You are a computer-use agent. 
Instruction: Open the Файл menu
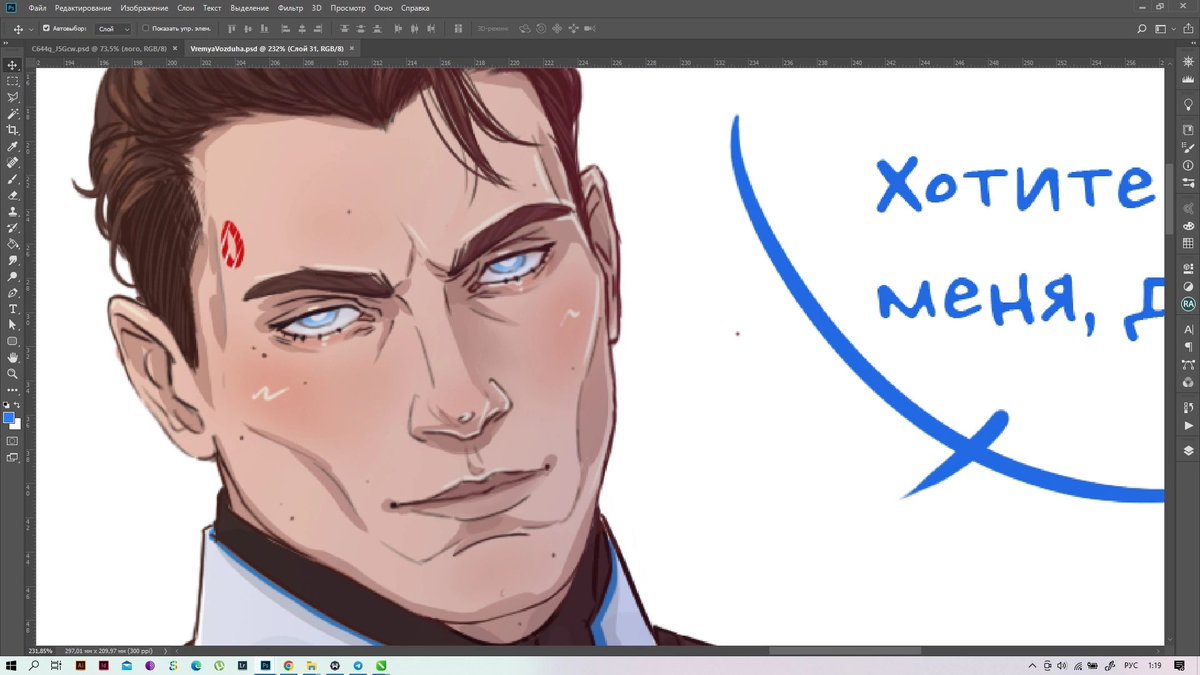[x=38, y=7]
